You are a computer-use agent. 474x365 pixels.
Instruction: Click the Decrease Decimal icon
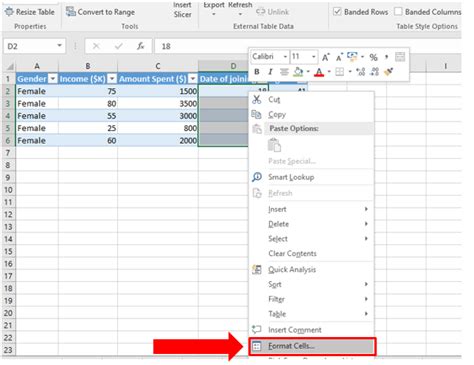tap(375, 71)
